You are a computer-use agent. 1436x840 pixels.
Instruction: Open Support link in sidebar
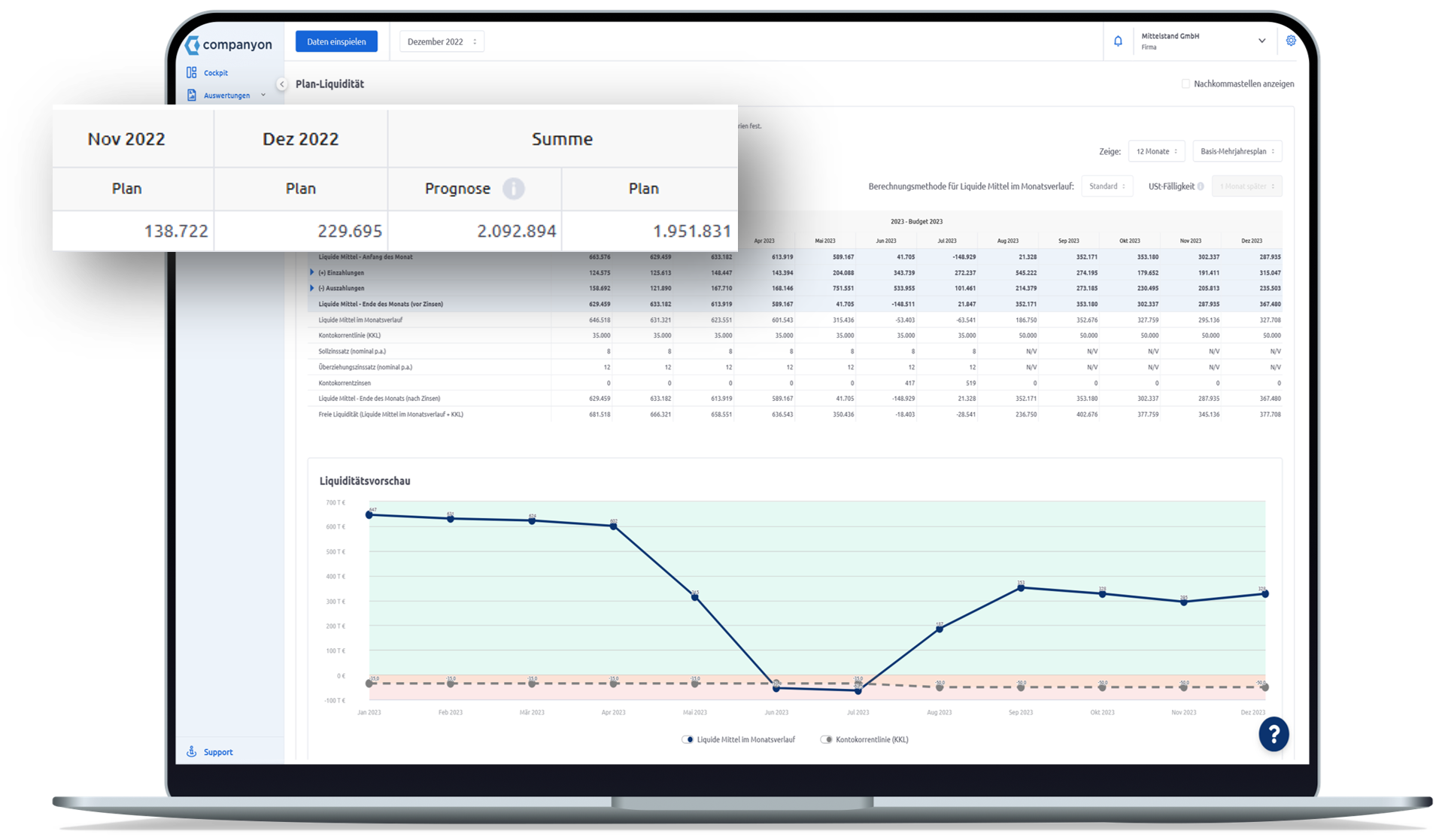coord(218,752)
